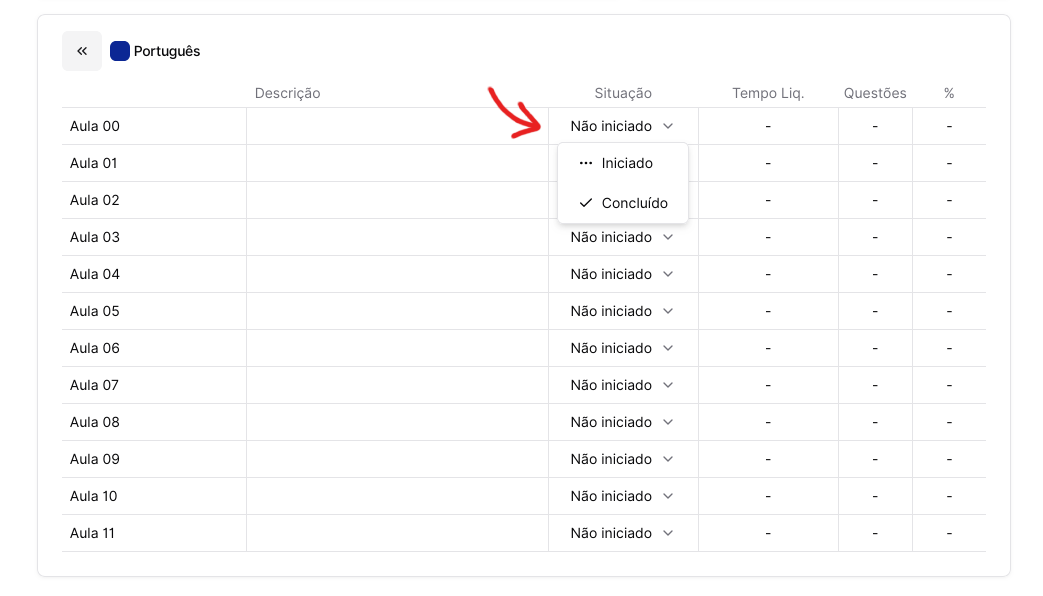The image size is (1043, 596).
Task: Expand the Aula 07 status dropdown
Action: (x=622, y=385)
